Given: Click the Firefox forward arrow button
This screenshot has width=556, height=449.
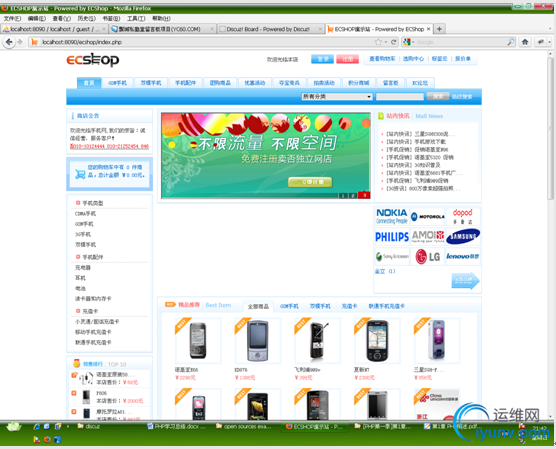Looking at the screenshot, I should (x=20, y=42).
